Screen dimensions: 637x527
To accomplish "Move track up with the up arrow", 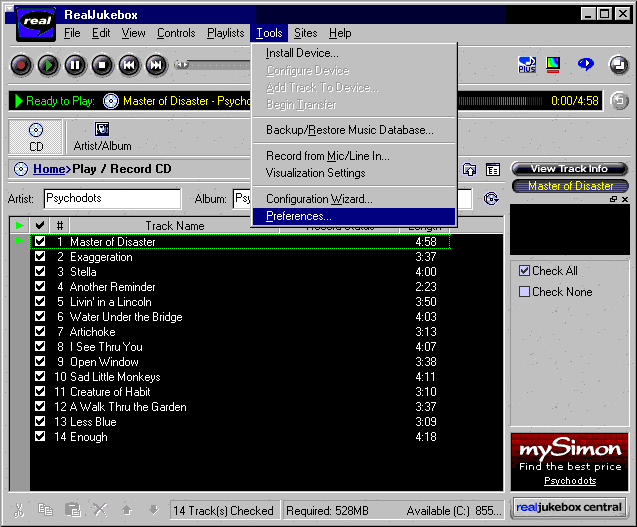I will coord(127,510).
